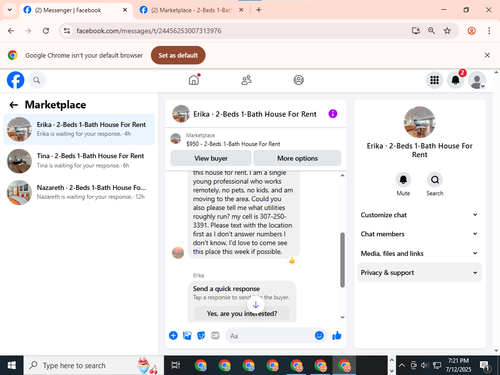Open the taskbar clock showing 7:21 PM
500x375 pixels.
[x=458, y=365]
